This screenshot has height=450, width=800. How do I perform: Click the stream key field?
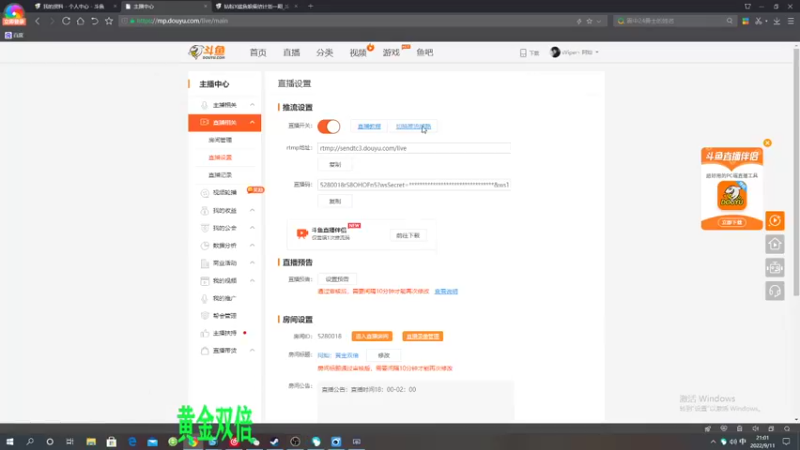pos(414,185)
